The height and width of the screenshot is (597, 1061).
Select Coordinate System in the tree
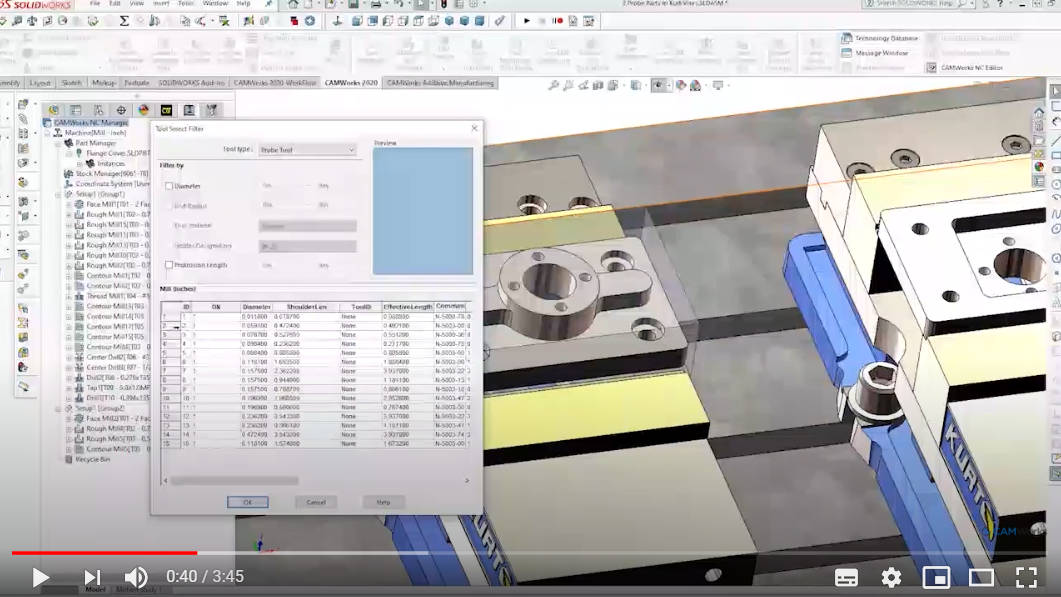pyautogui.click(x=106, y=184)
